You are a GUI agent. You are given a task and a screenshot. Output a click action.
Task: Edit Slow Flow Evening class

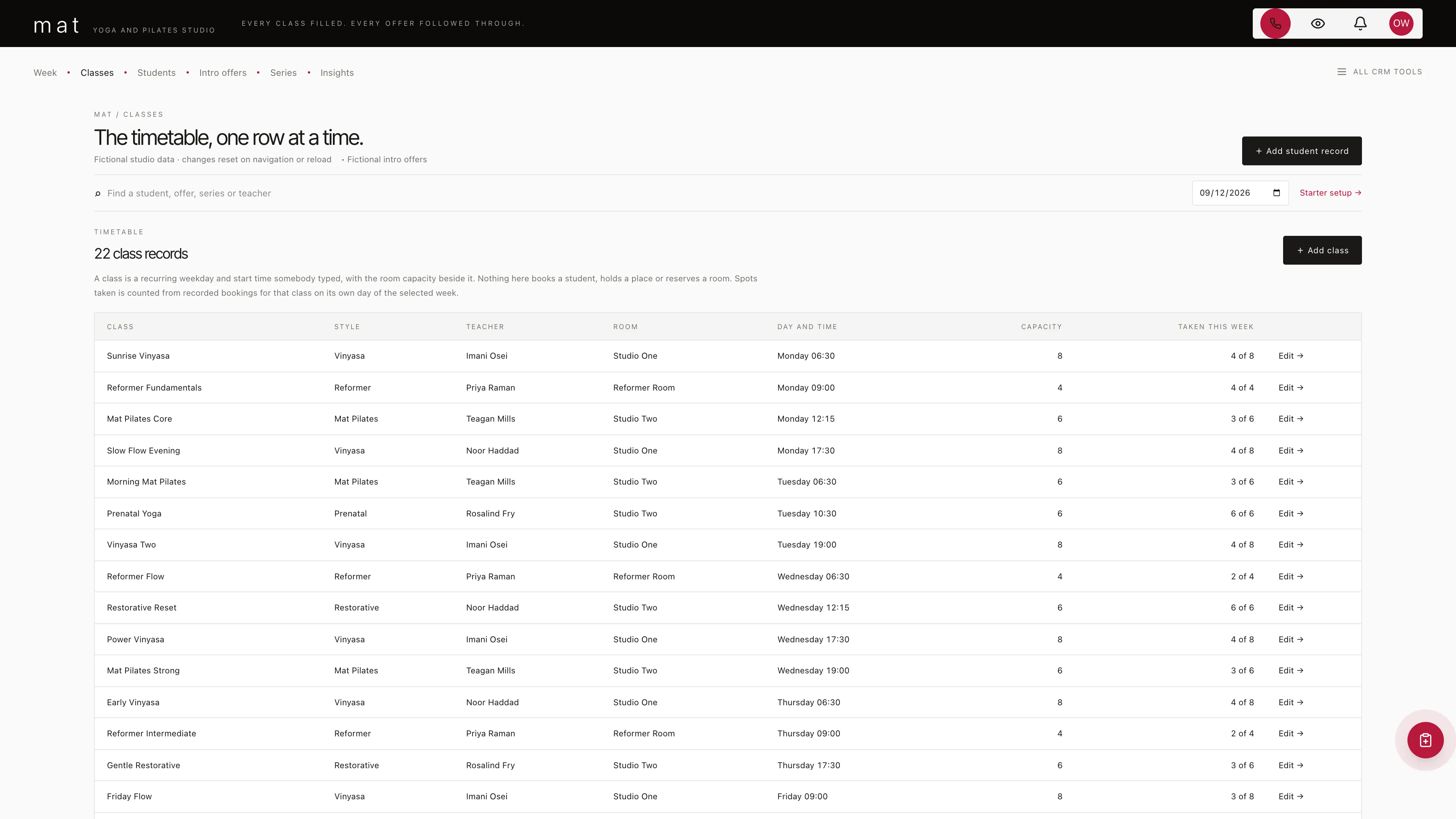1290,450
